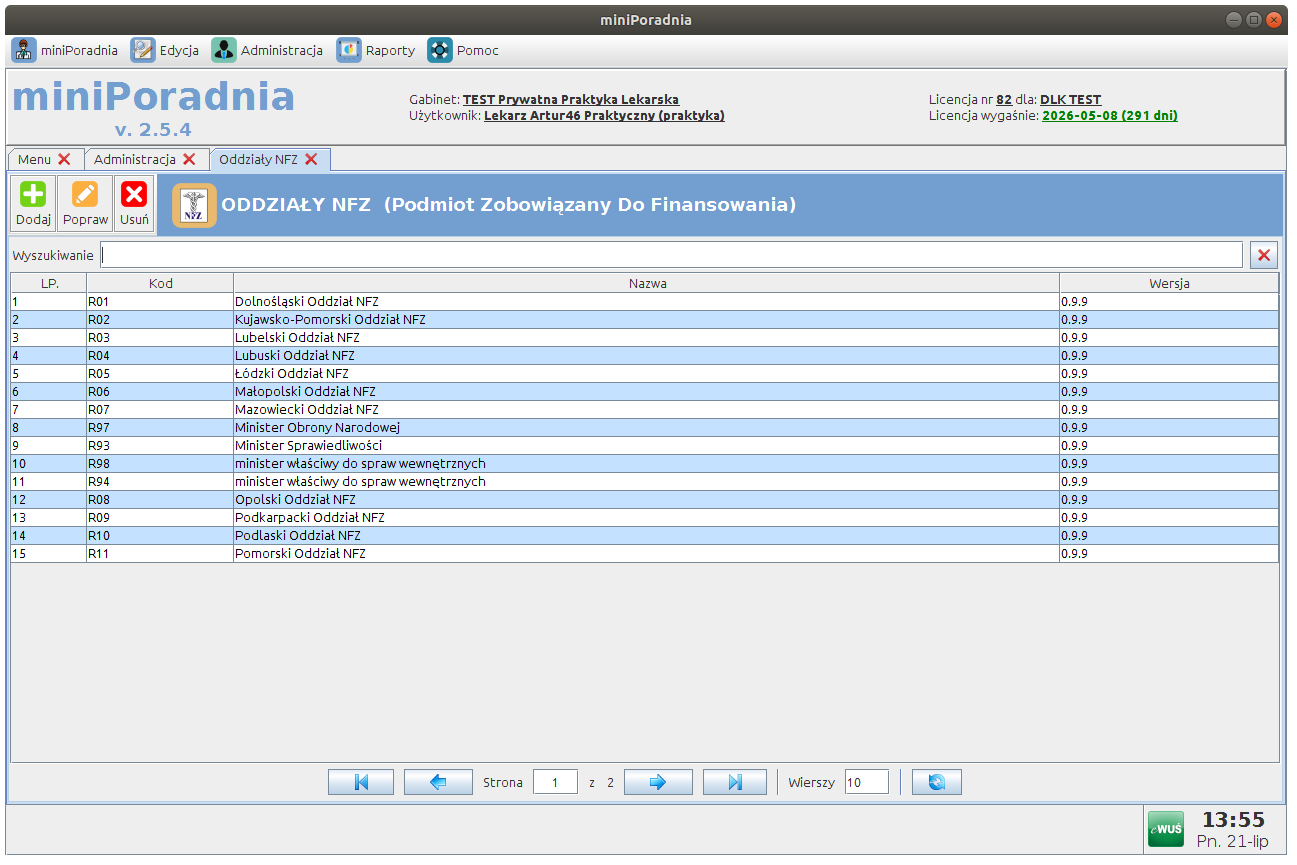Click the Wierszy rows count field
1297x865 pixels.
click(866, 782)
